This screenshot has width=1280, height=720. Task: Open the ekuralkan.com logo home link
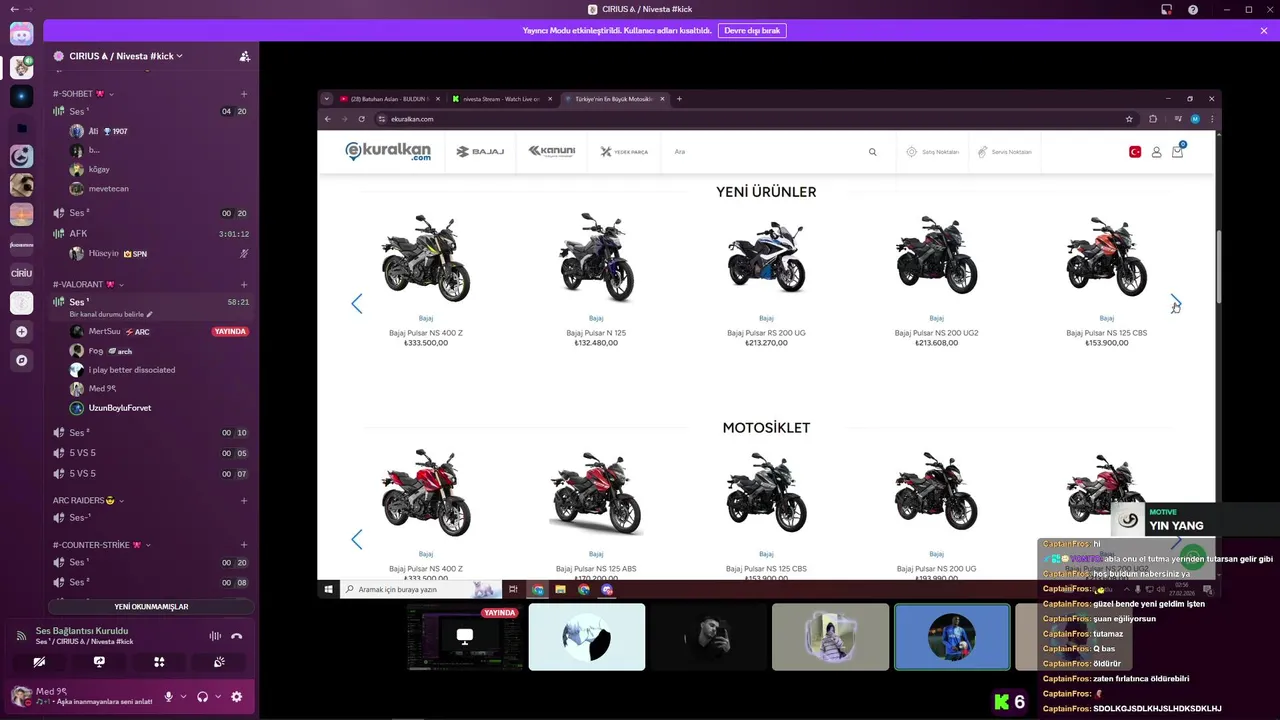click(x=388, y=151)
